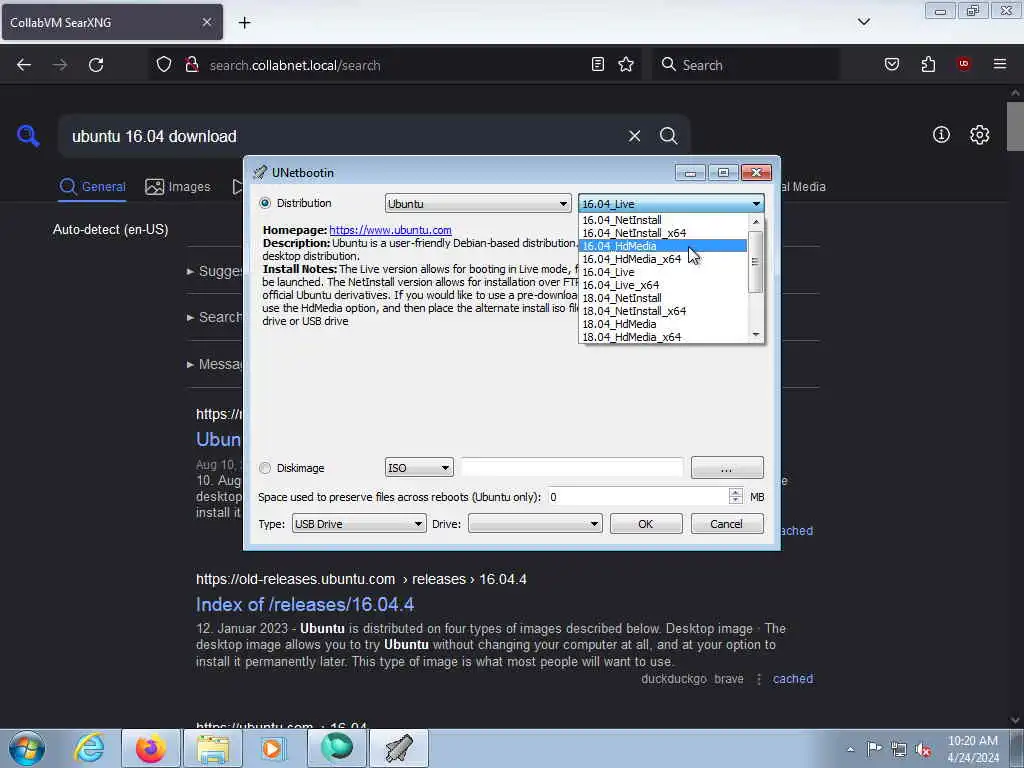
Task: Open the ISO disk image type dropdown
Action: [419, 468]
